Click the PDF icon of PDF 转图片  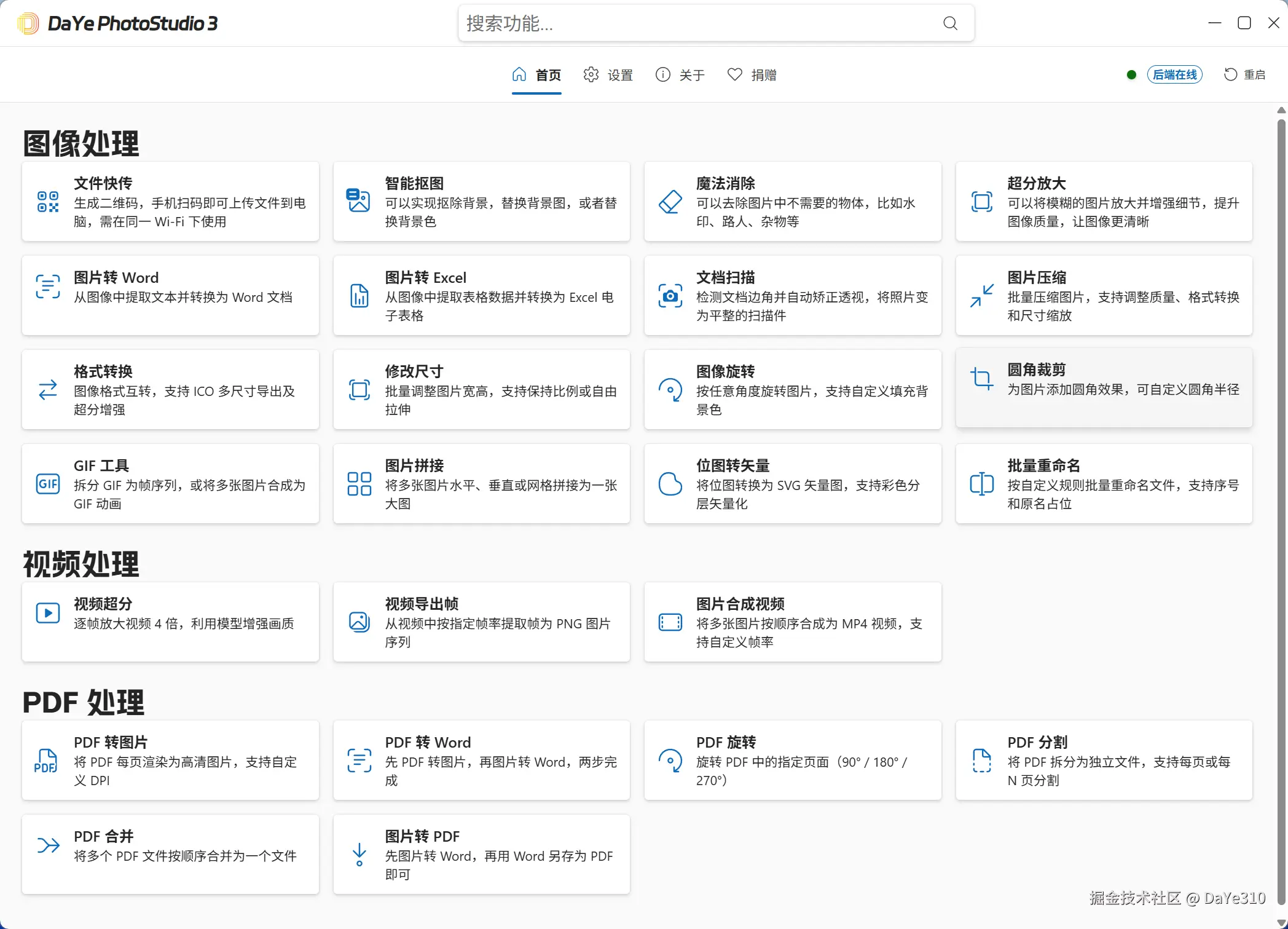[x=46, y=761]
